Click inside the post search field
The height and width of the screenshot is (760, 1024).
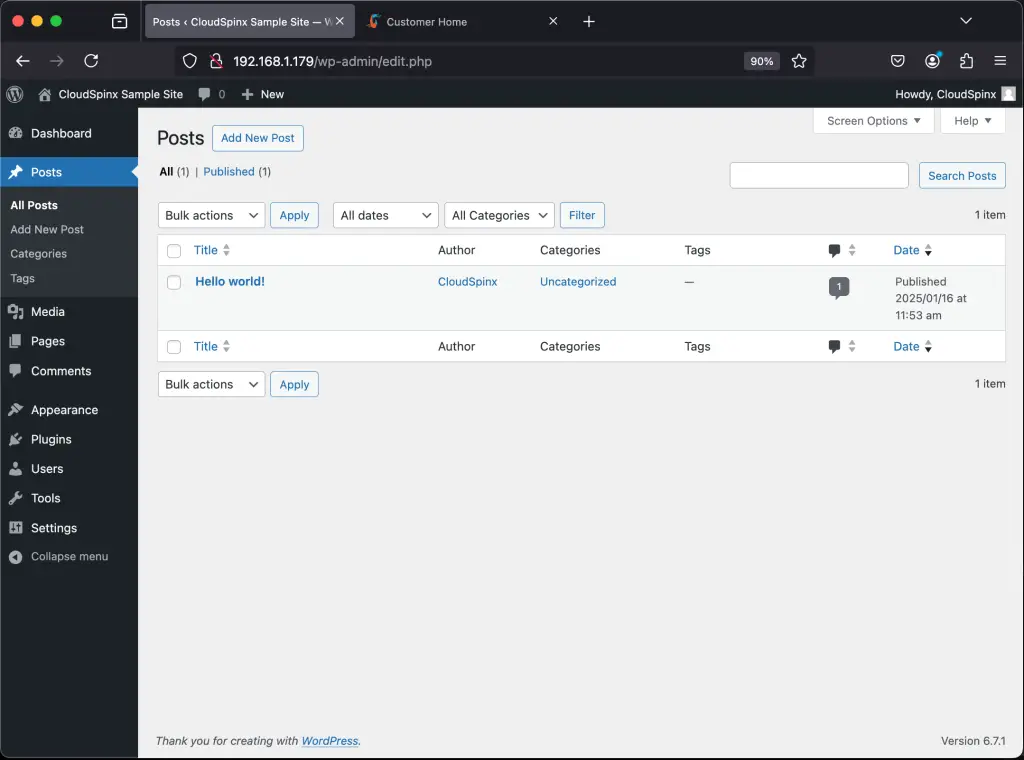click(x=818, y=175)
